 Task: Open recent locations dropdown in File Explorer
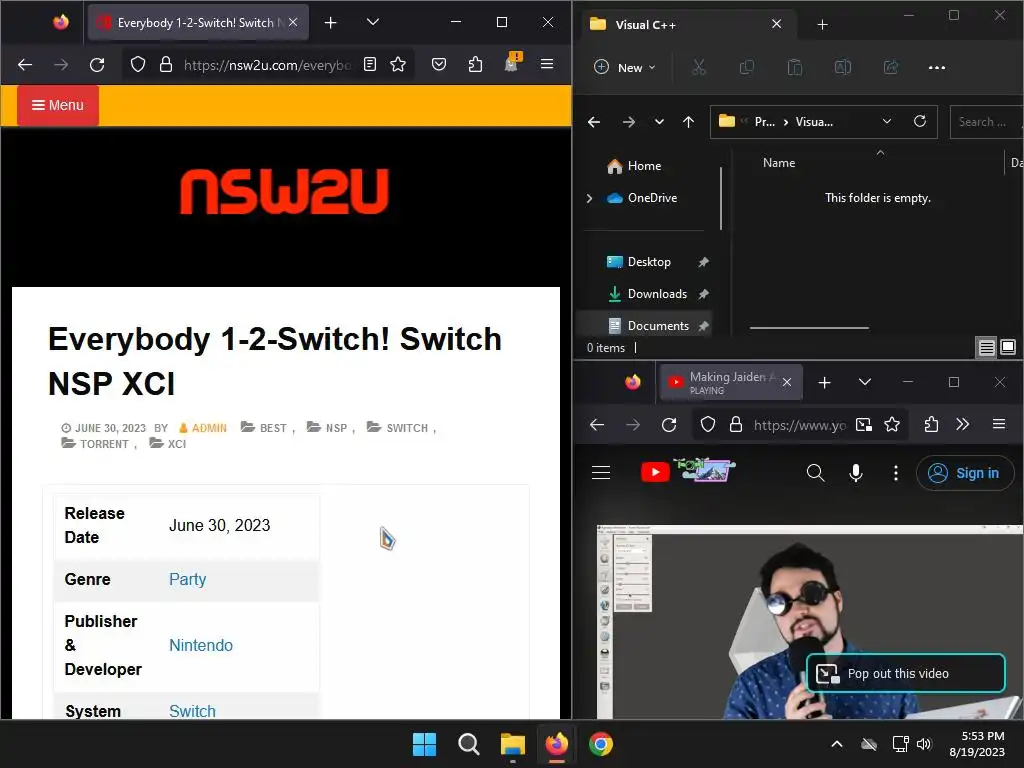pyautogui.click(x=660, y=122)
